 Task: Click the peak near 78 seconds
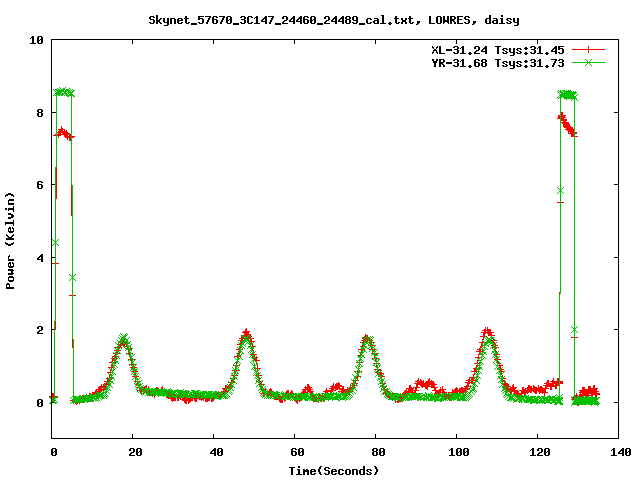[x=367, y=340]
